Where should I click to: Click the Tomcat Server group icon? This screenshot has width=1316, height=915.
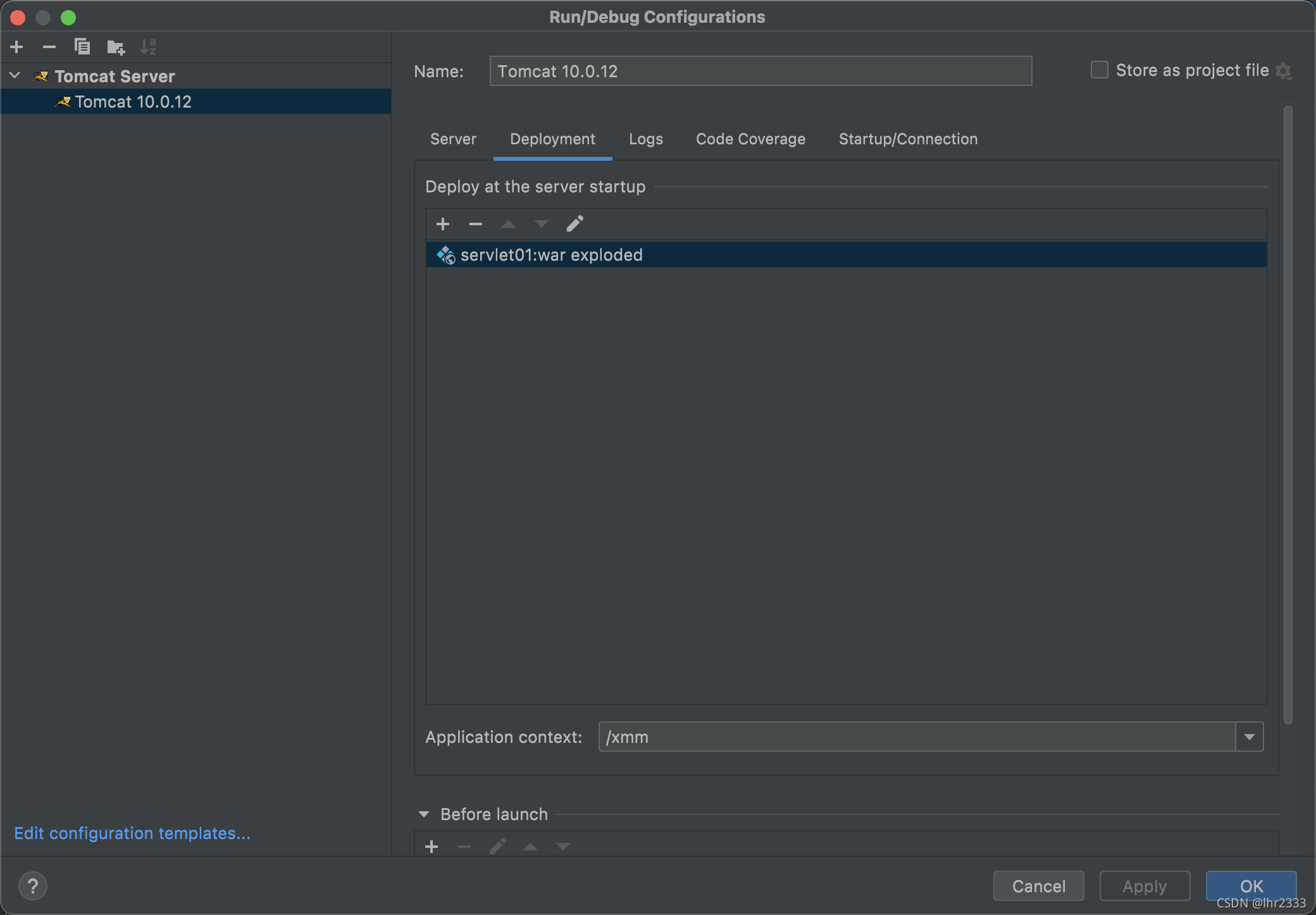click(41, 76)
